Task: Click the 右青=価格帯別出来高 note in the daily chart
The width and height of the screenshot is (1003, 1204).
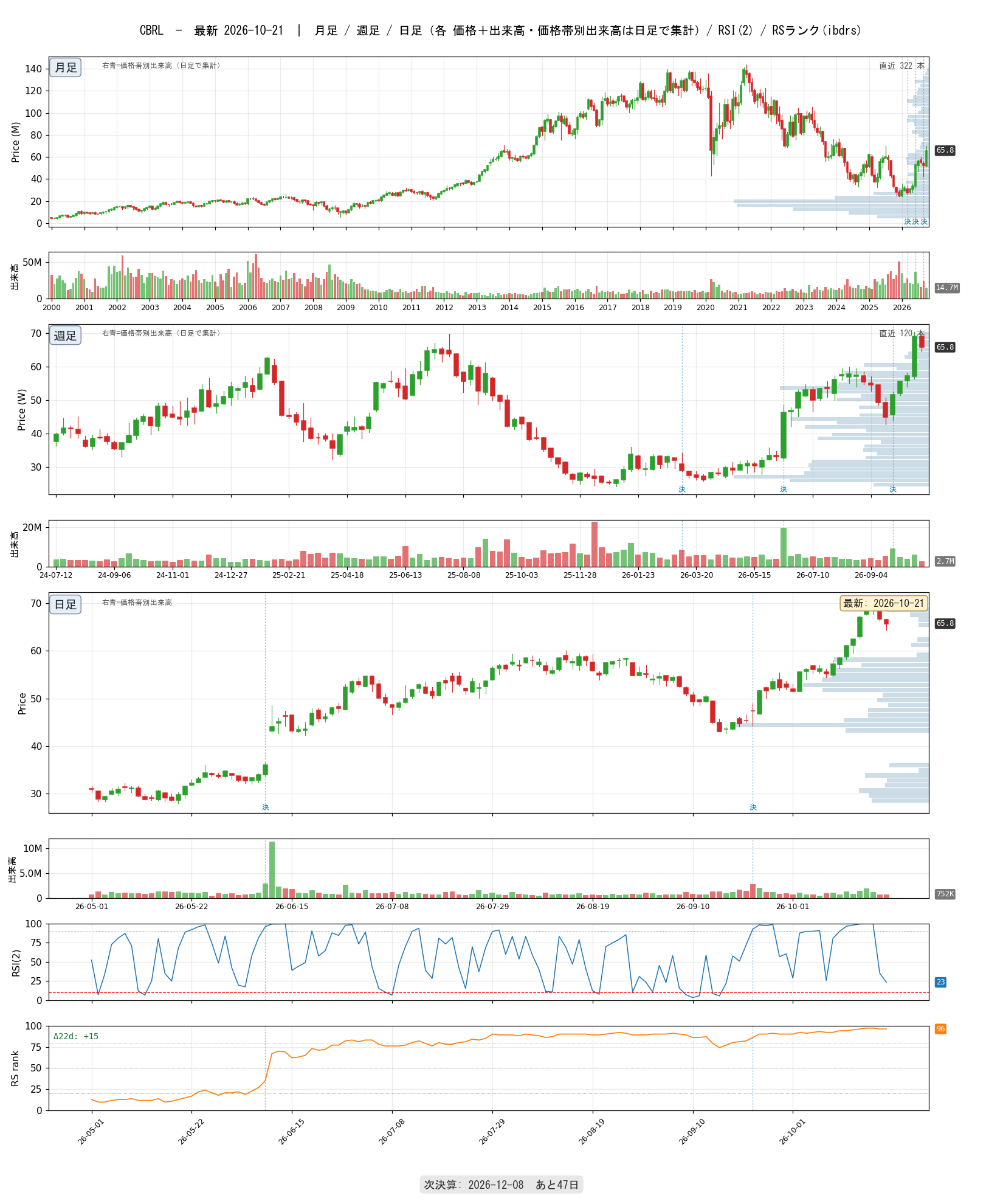Action: [137, 603]
